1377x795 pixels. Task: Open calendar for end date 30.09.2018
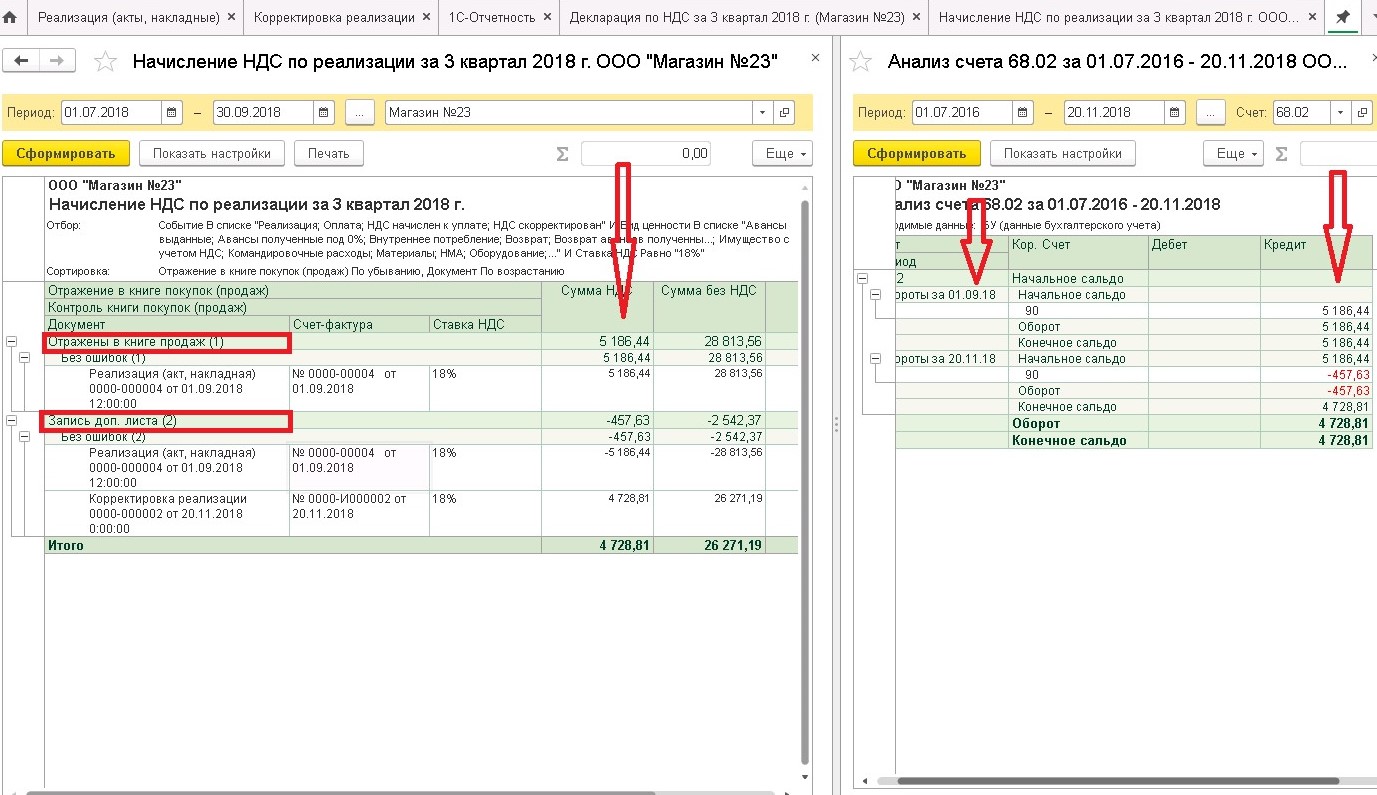coord(324,112)
